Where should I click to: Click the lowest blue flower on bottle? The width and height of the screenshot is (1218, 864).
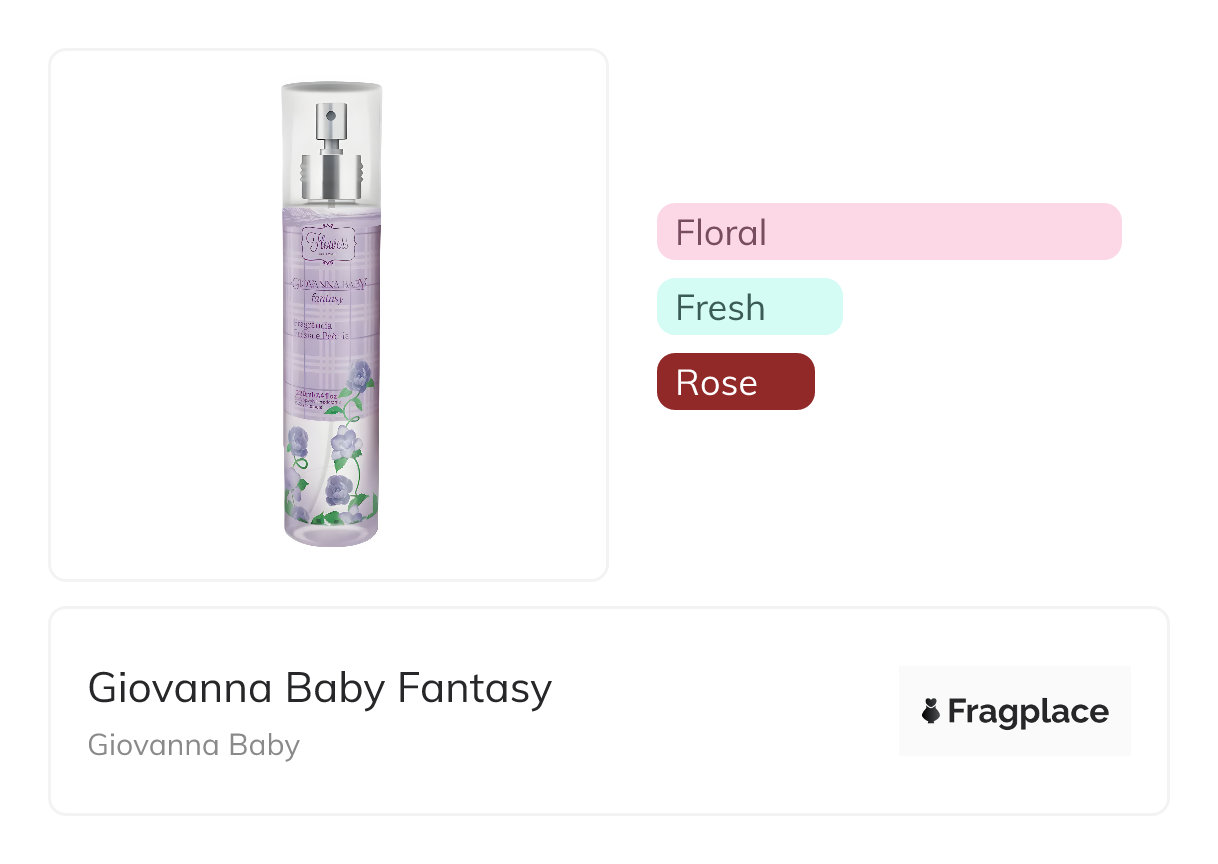click(x=337, y=490)
